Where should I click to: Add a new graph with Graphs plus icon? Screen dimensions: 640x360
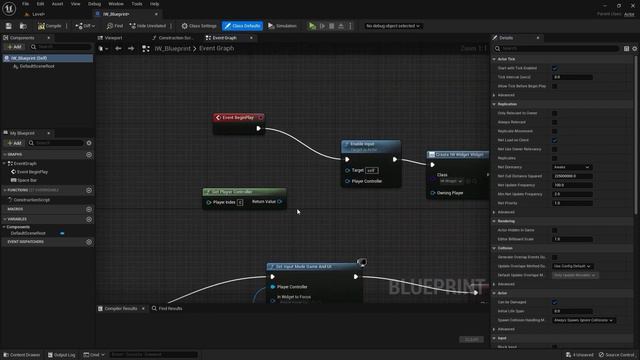tap(89, 155)
